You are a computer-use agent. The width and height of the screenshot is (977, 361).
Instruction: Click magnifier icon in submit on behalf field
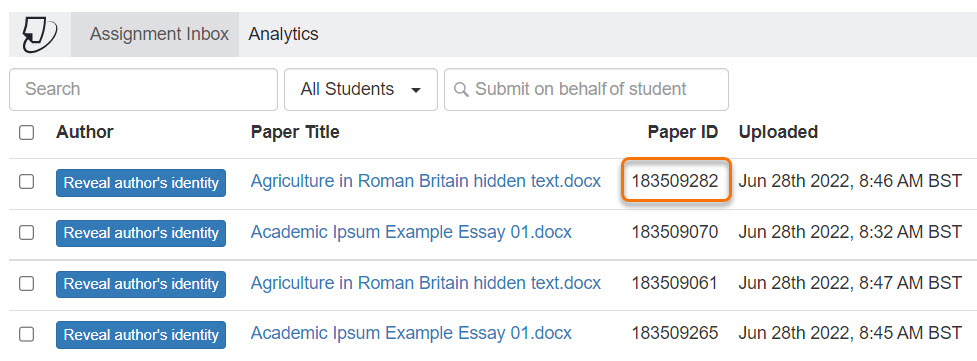[461, 89]
